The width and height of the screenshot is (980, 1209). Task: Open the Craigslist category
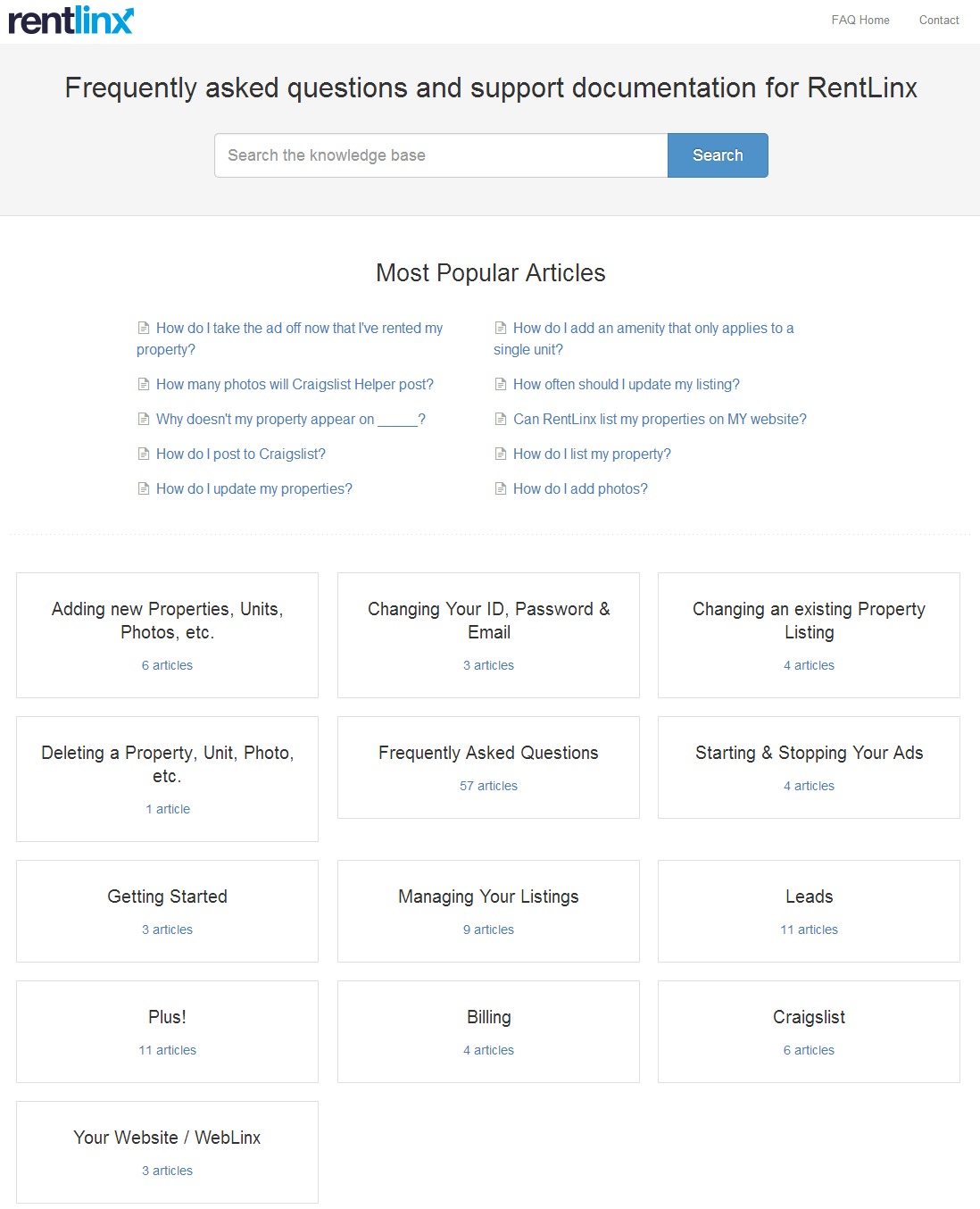809,1017
